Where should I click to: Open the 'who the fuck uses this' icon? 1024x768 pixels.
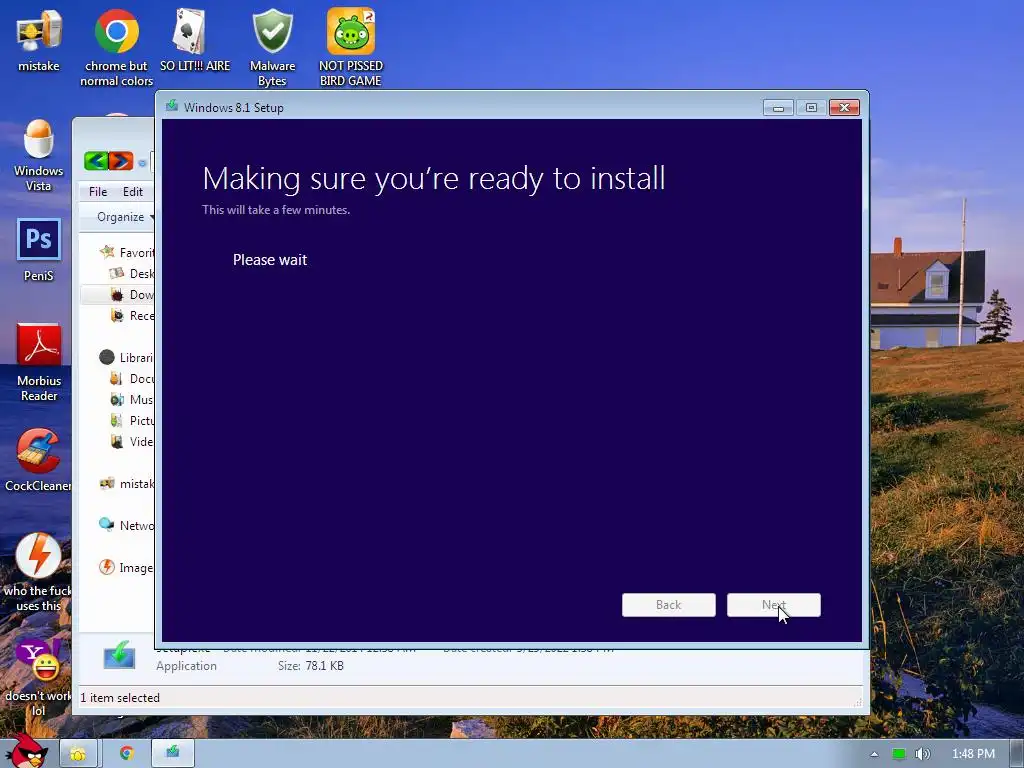pyautogui.click(x=37, y=573)
